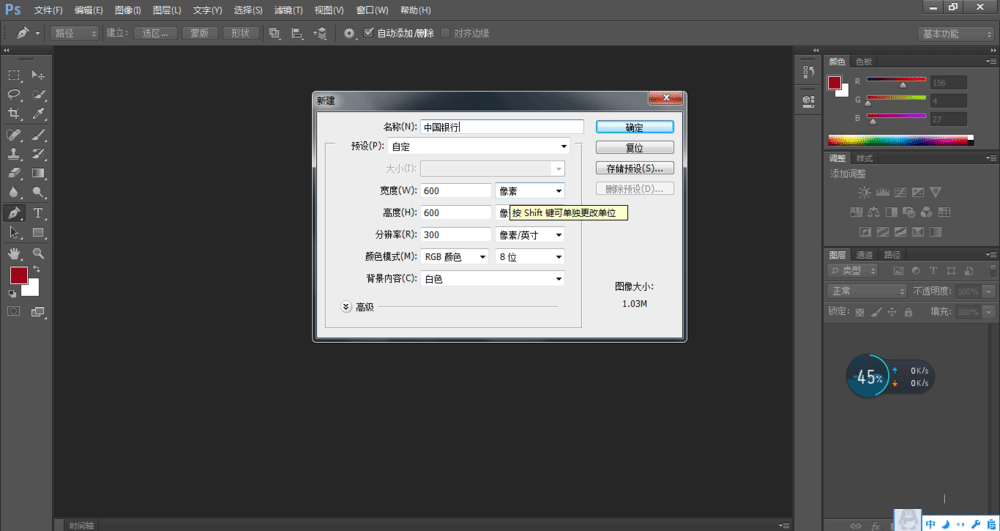Swap foreground and background colors
Image resolution: width=1000 pixels, height=531 pixels.
(x=37, y=270)
